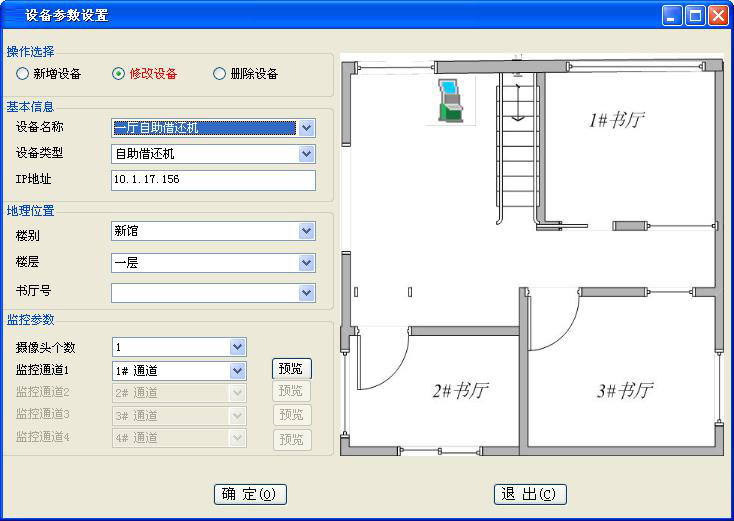The width and height of the screenshot is (734, 521).
Task: Click the selected 一厅自助借还机 text field
Action: click(x=205, y=128)
